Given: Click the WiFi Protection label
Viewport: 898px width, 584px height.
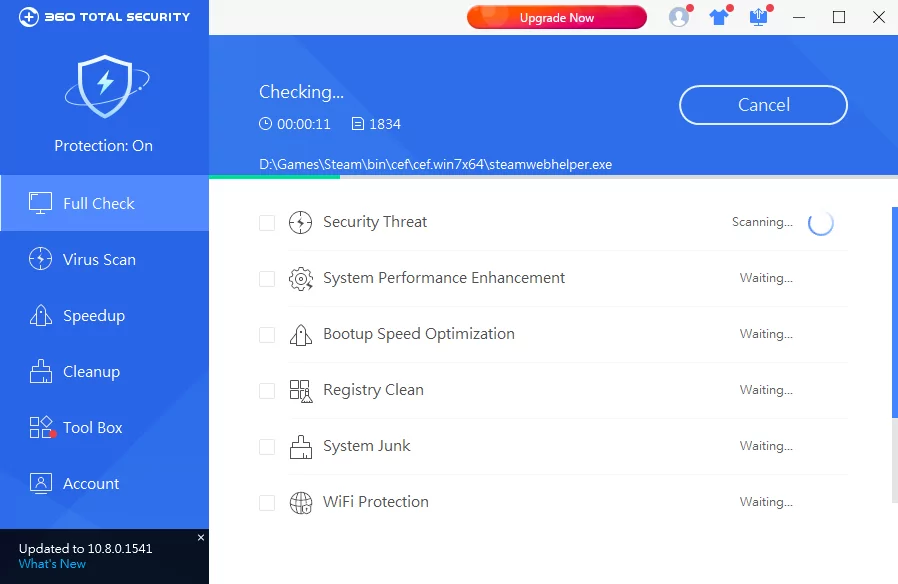Looking at the screenshot, I should [x=376, y=502].
